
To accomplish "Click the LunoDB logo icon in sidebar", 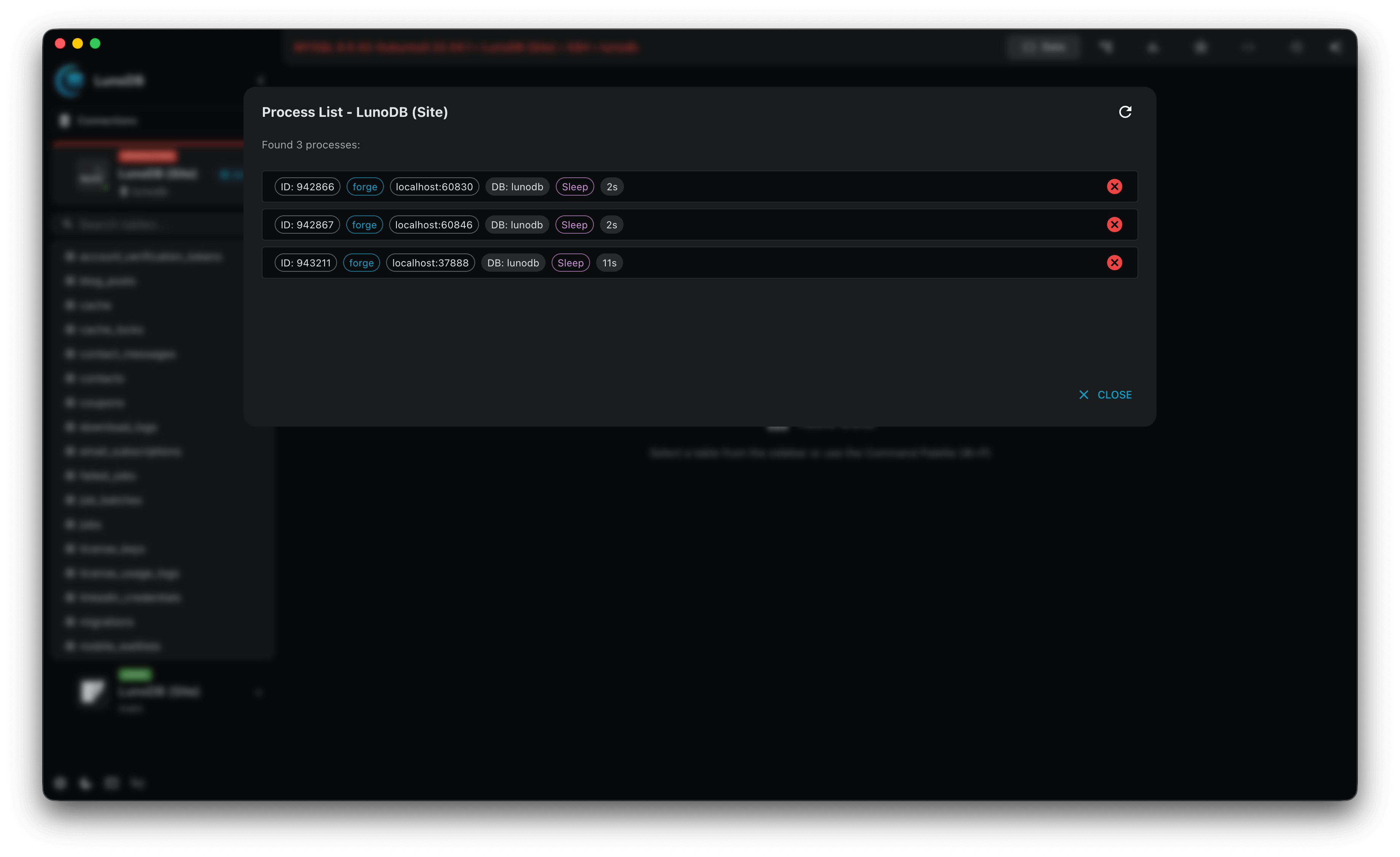I will (70, 80).
